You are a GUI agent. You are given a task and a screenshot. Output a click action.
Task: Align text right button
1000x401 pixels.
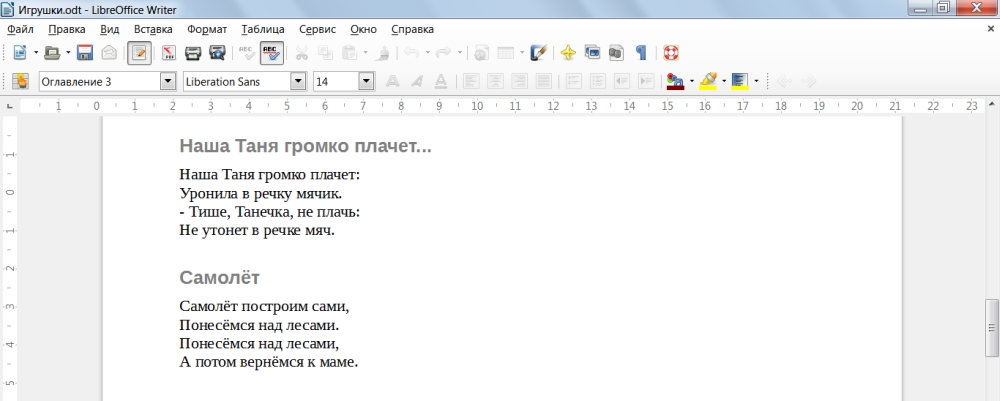pos(519,81)
